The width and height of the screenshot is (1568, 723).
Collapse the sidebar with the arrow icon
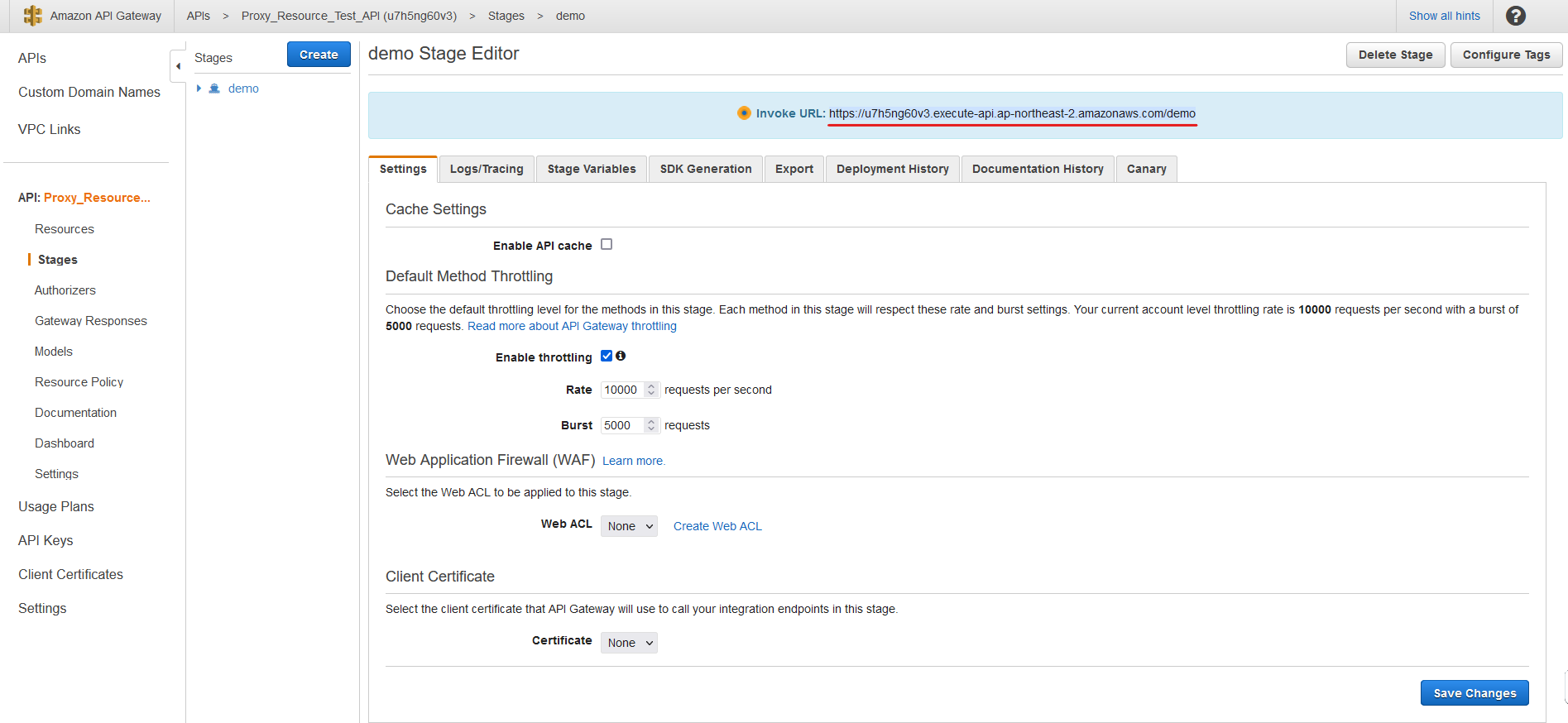click(x=178, y=66)
